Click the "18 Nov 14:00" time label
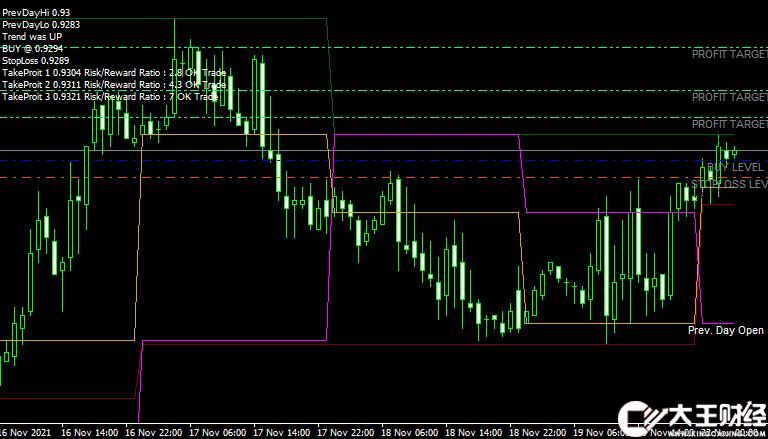This screenshot has height=439, width=768. (x=474, y=433)
